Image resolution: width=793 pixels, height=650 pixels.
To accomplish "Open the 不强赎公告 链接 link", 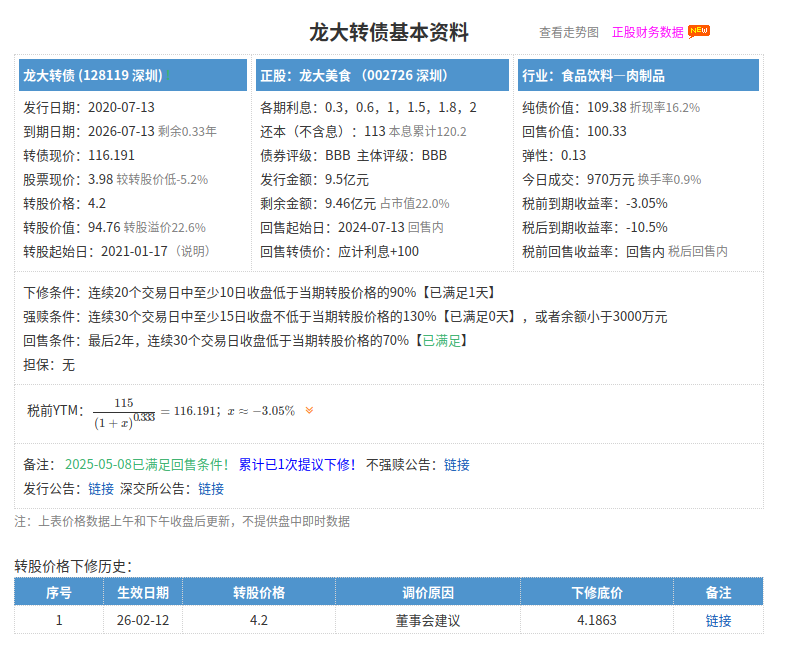I will [x=457, y=465].
